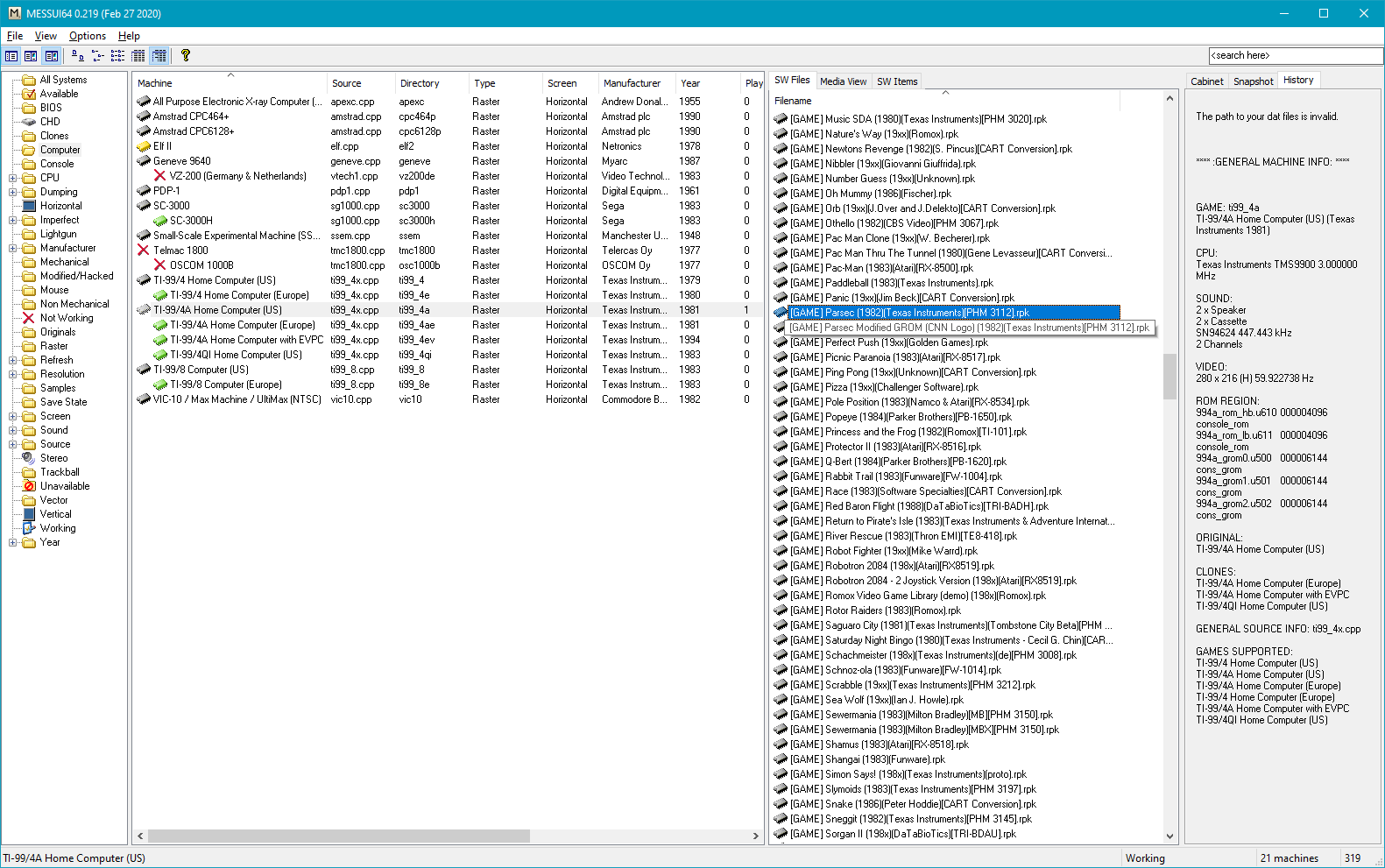Click the All Systems folder icon
Image resolution: width=1385 pixels, height=868 pixels.
(29, 80)
